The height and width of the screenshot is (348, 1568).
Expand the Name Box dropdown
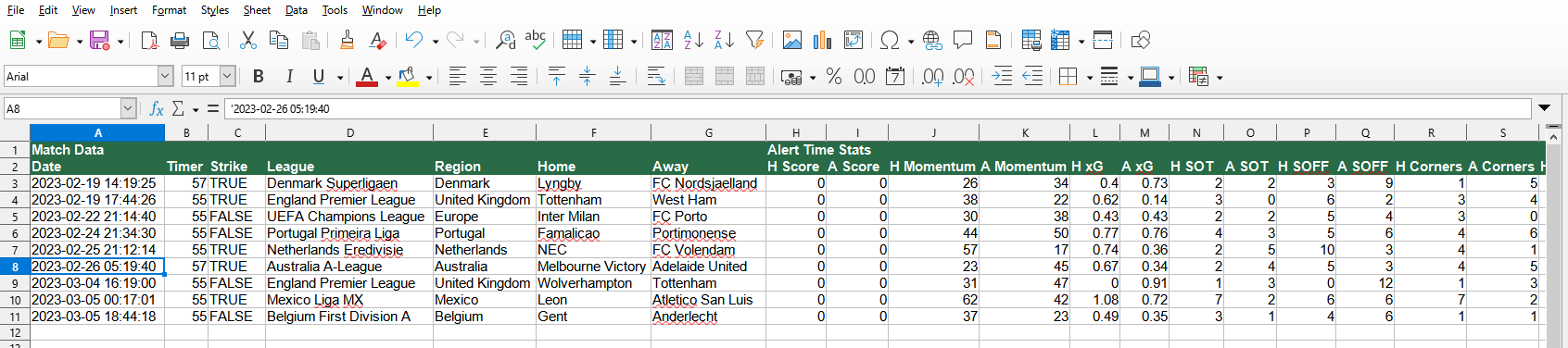tap(128, 108)
